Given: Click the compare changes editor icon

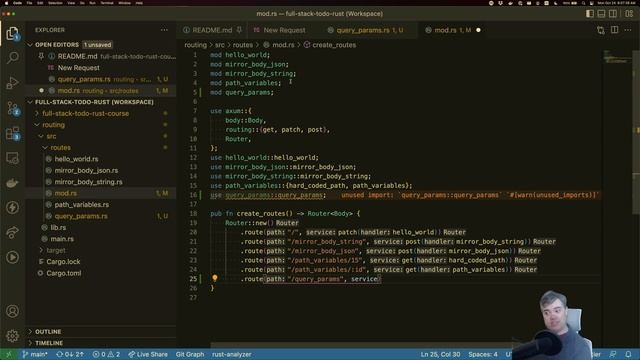Looking at the screenshot, I should 601,30.
